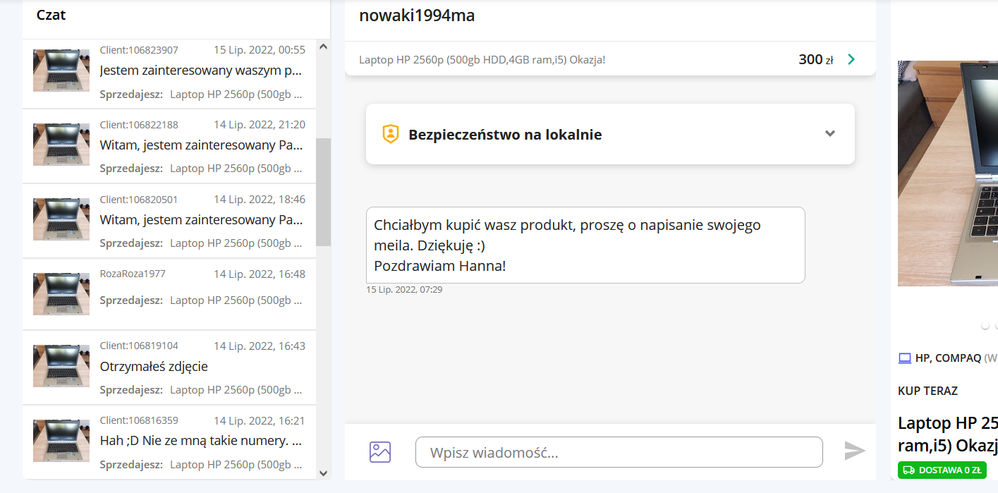Open the large laptop product photo
The width and height of the screenshot is (998, 493).
[948, 173]
